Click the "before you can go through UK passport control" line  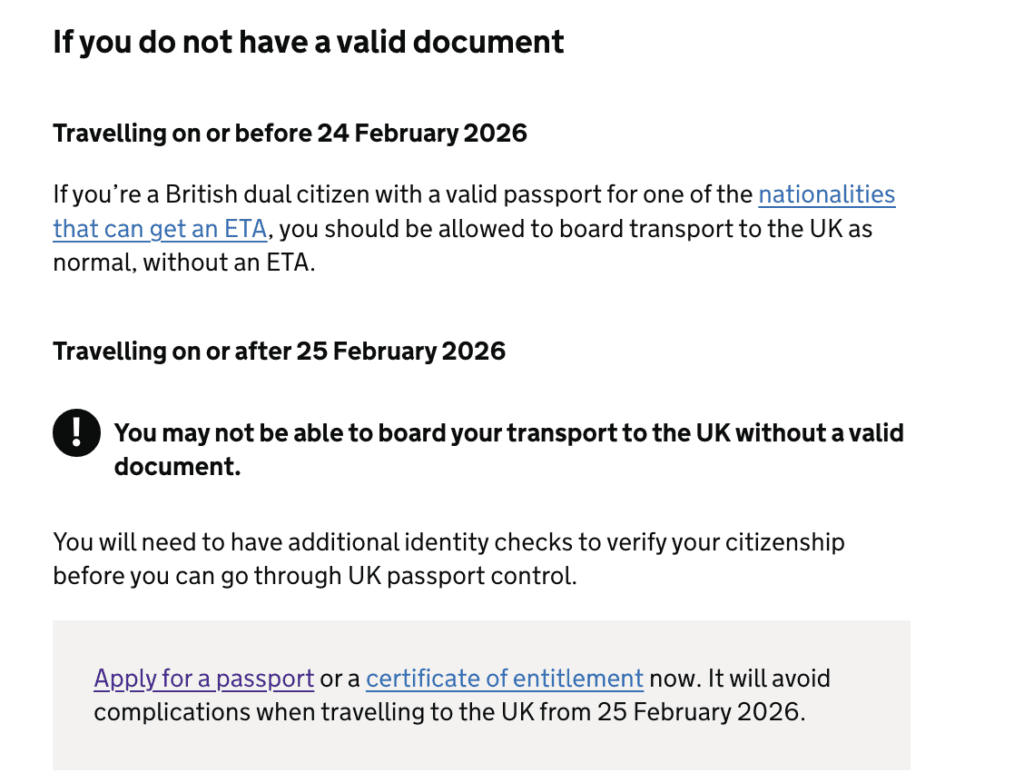click(314, 577)
